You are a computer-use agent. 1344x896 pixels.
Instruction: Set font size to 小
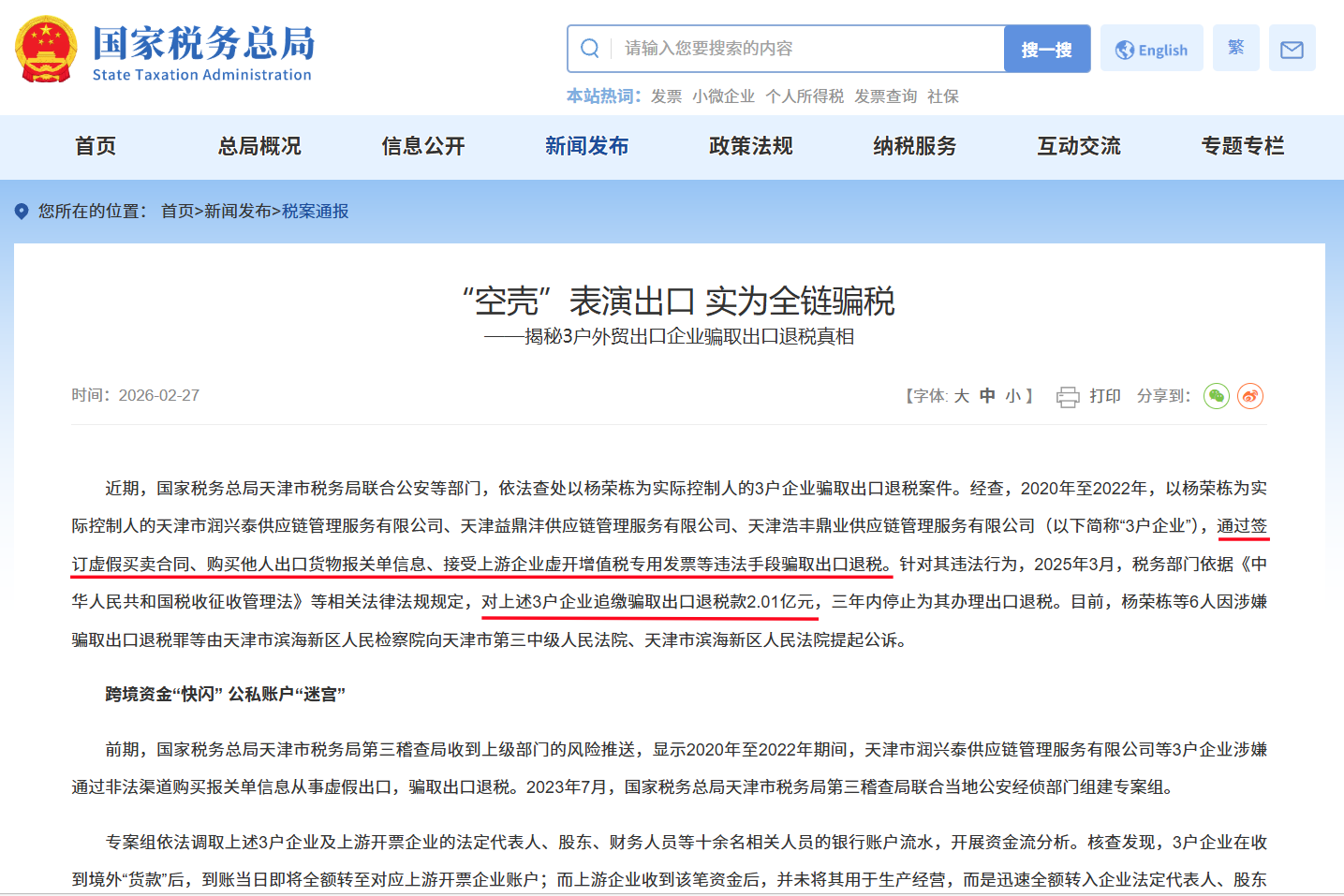click(x=1012, y=396)
